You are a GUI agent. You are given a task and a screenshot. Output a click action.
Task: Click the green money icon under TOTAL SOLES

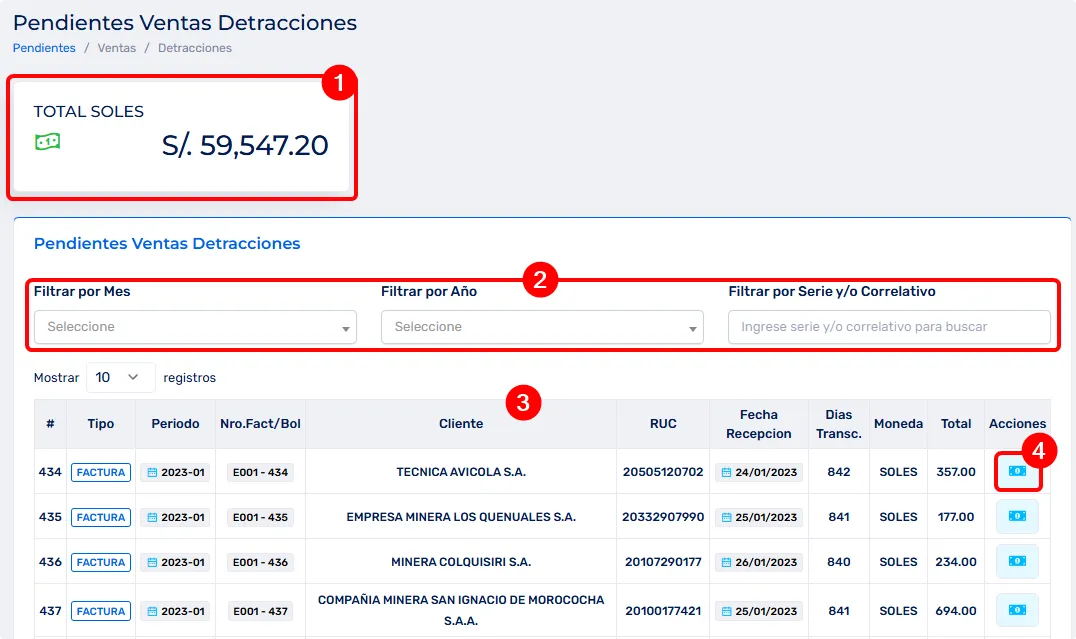coord(47,142)
